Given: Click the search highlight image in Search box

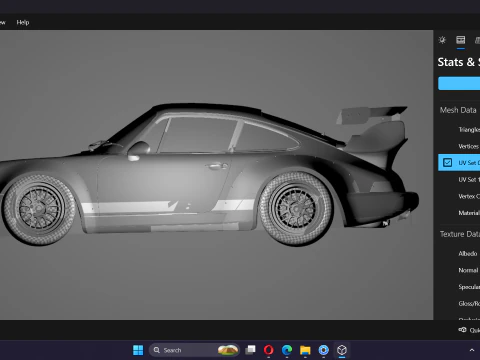Looking at the screenshot, I should (x=228, y=350).
